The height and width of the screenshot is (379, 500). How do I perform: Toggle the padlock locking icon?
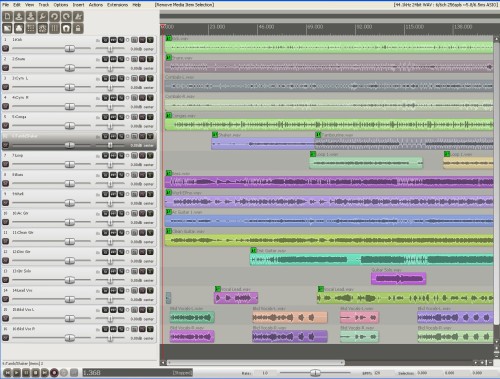(x=78, y=28)
